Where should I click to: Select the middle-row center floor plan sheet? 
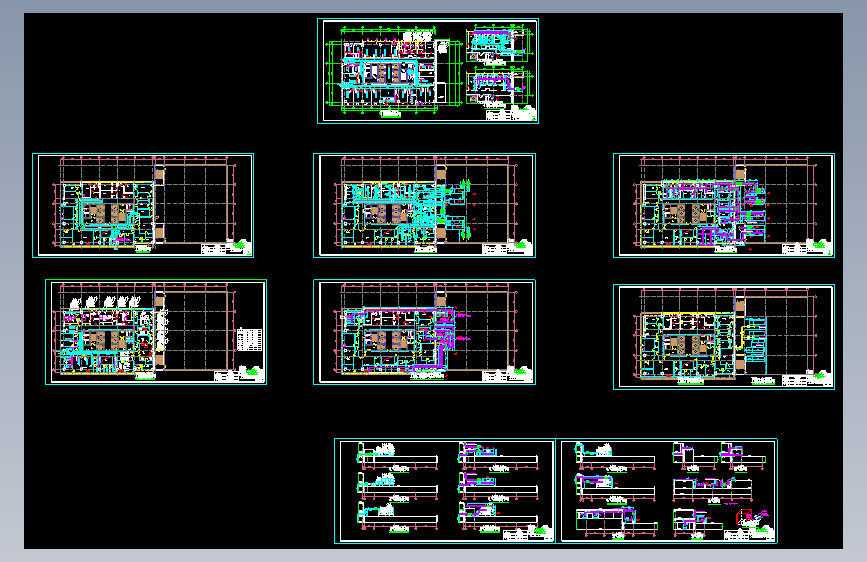point(425,205)
